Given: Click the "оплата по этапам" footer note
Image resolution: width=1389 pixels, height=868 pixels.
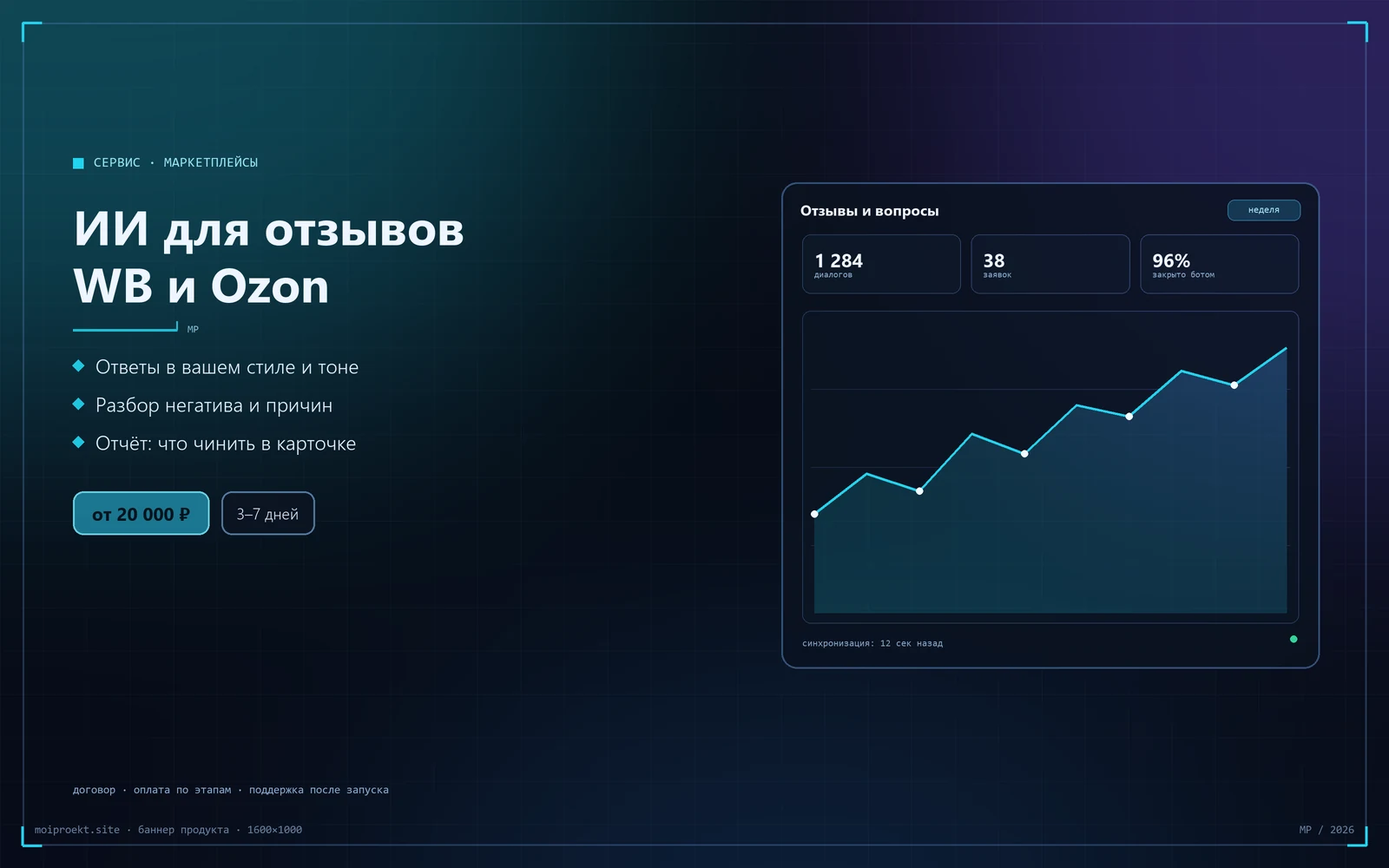Looking at the screenshot, I should 182,790.
